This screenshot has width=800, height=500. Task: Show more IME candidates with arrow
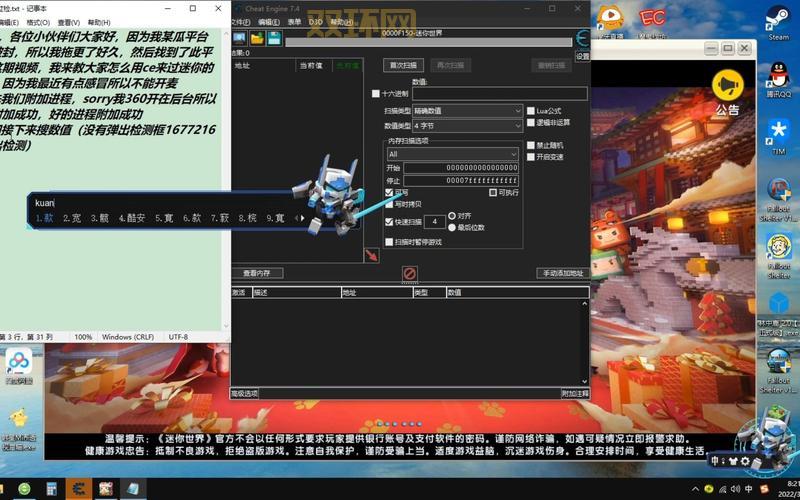pyautogui.click(x=303, y=218)
